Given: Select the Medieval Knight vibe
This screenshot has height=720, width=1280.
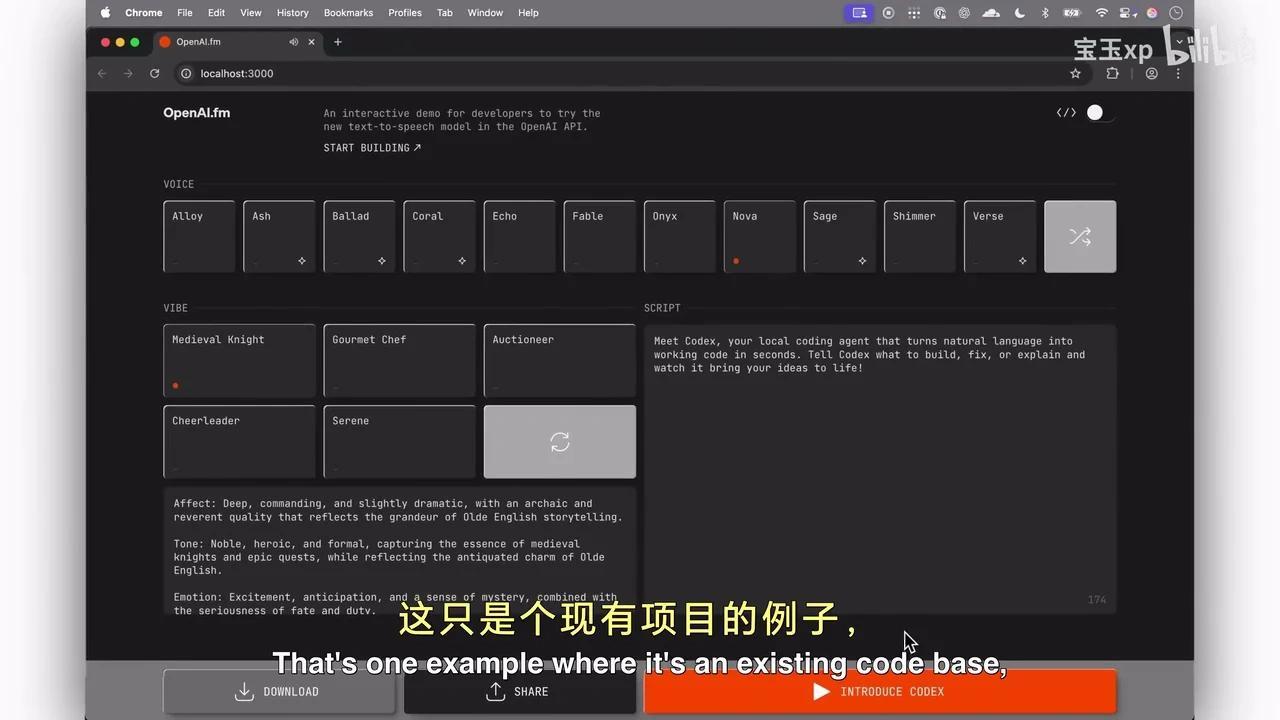Looking at the screenshot, I should point(239,360).
